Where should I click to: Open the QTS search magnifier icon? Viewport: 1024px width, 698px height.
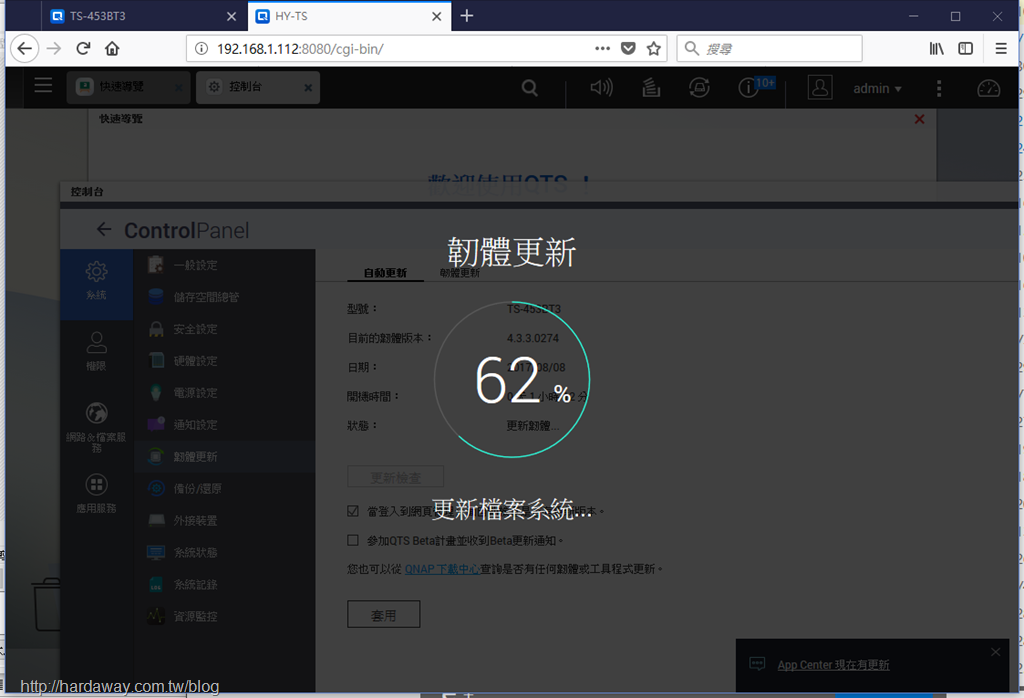point(530,87)
